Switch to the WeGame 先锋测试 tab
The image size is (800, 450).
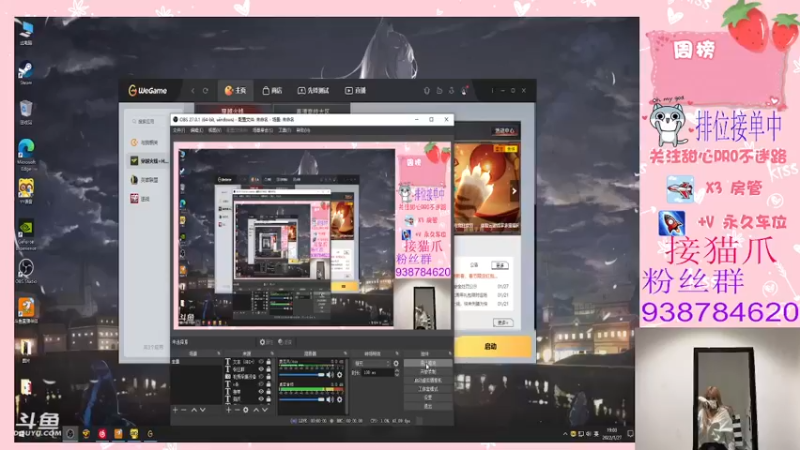point(313,91)
